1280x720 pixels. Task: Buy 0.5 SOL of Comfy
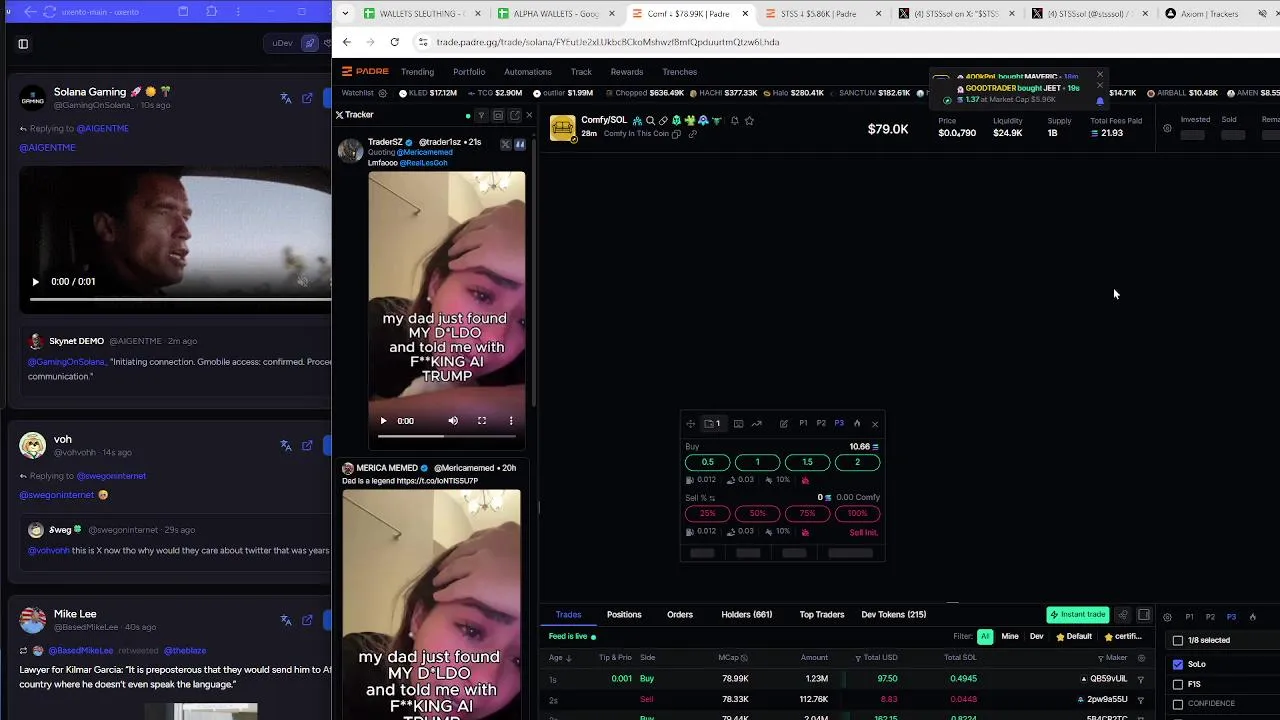click(707, 462)
